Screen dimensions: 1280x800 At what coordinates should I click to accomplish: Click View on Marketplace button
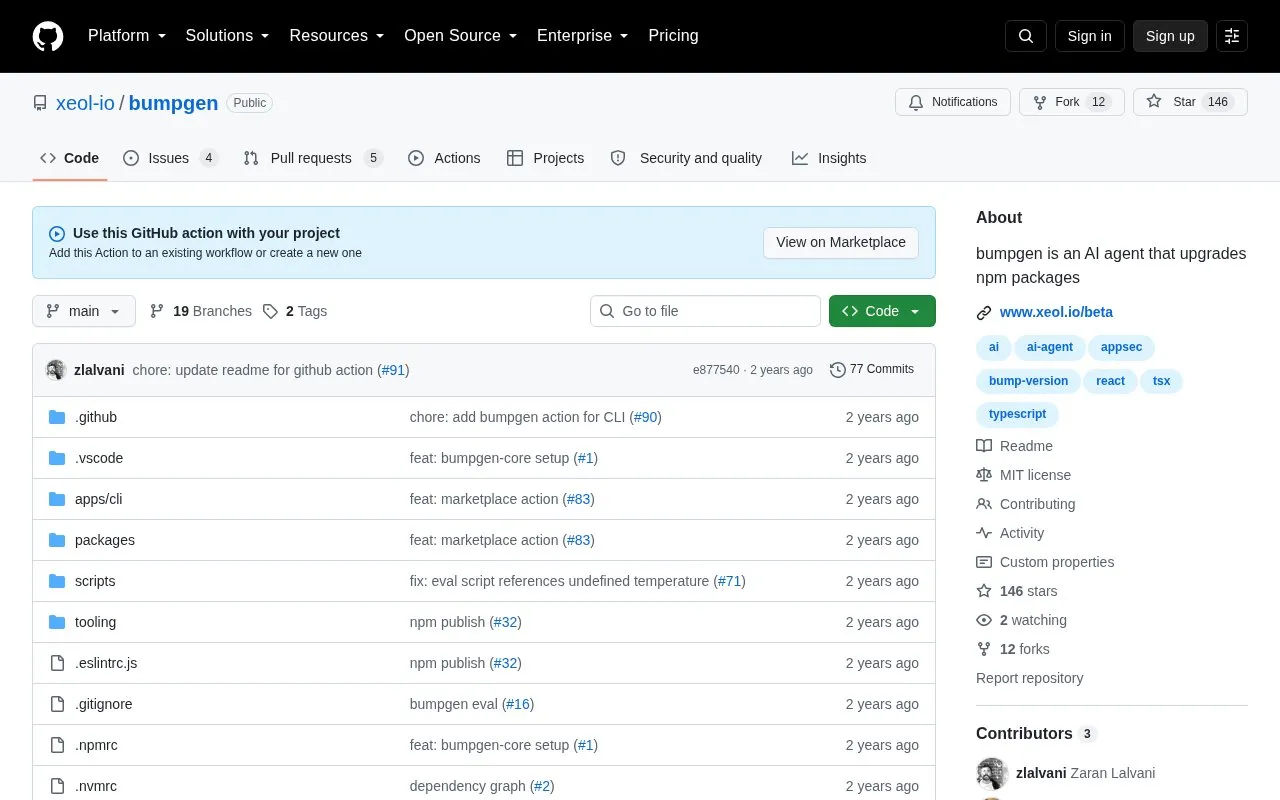(841, 242)
